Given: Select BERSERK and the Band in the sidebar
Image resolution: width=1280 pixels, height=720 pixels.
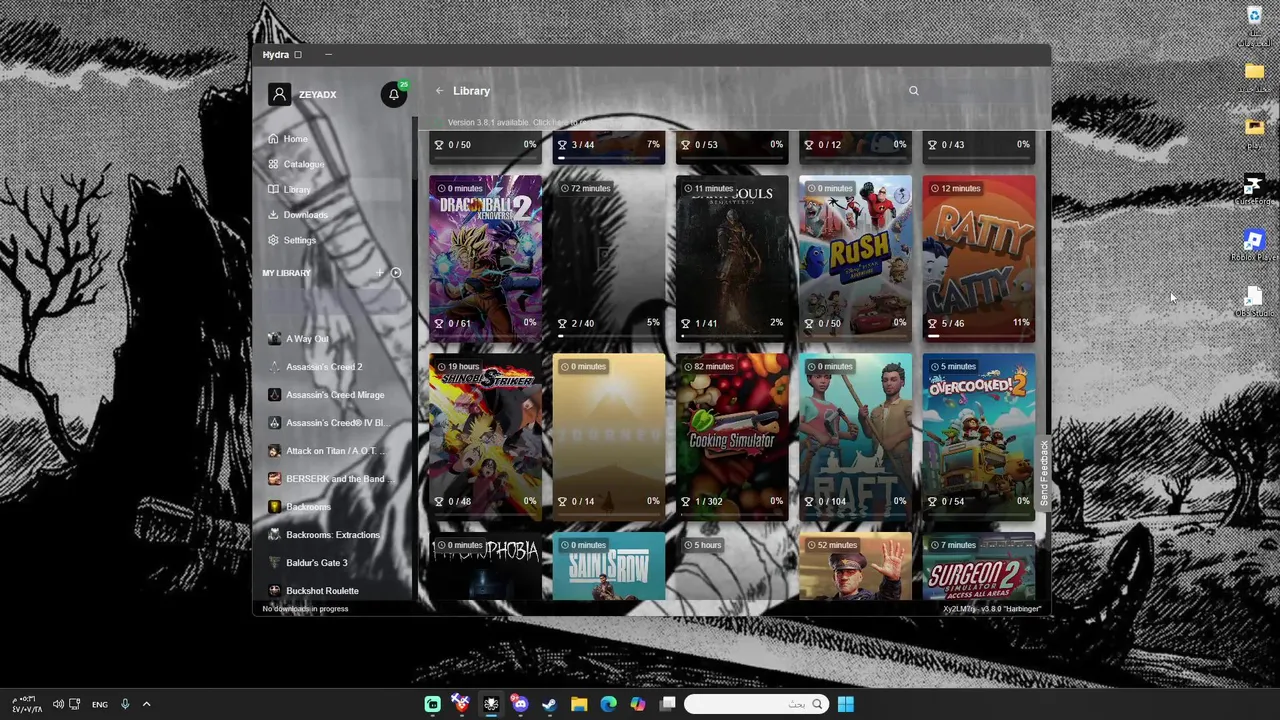Looking at the screenshot, I should [333, 479].
